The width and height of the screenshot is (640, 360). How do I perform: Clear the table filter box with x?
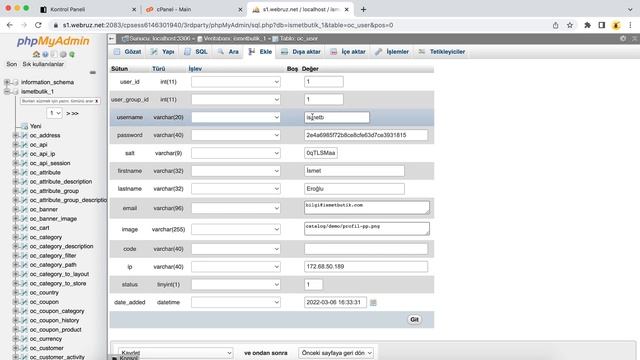(97, 101)
